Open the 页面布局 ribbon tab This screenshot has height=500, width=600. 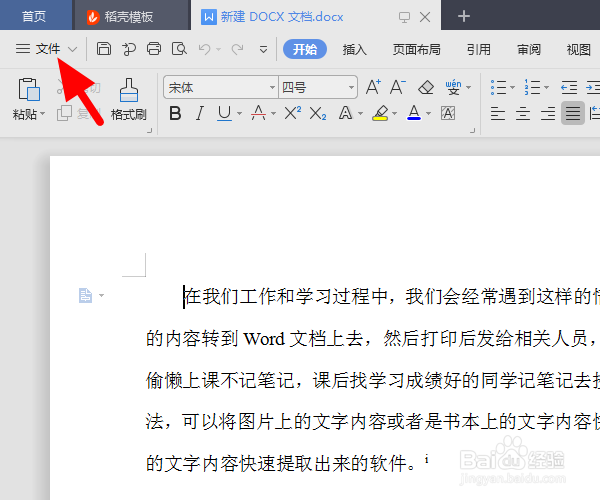pyautogui.click(x=416, y=49)
